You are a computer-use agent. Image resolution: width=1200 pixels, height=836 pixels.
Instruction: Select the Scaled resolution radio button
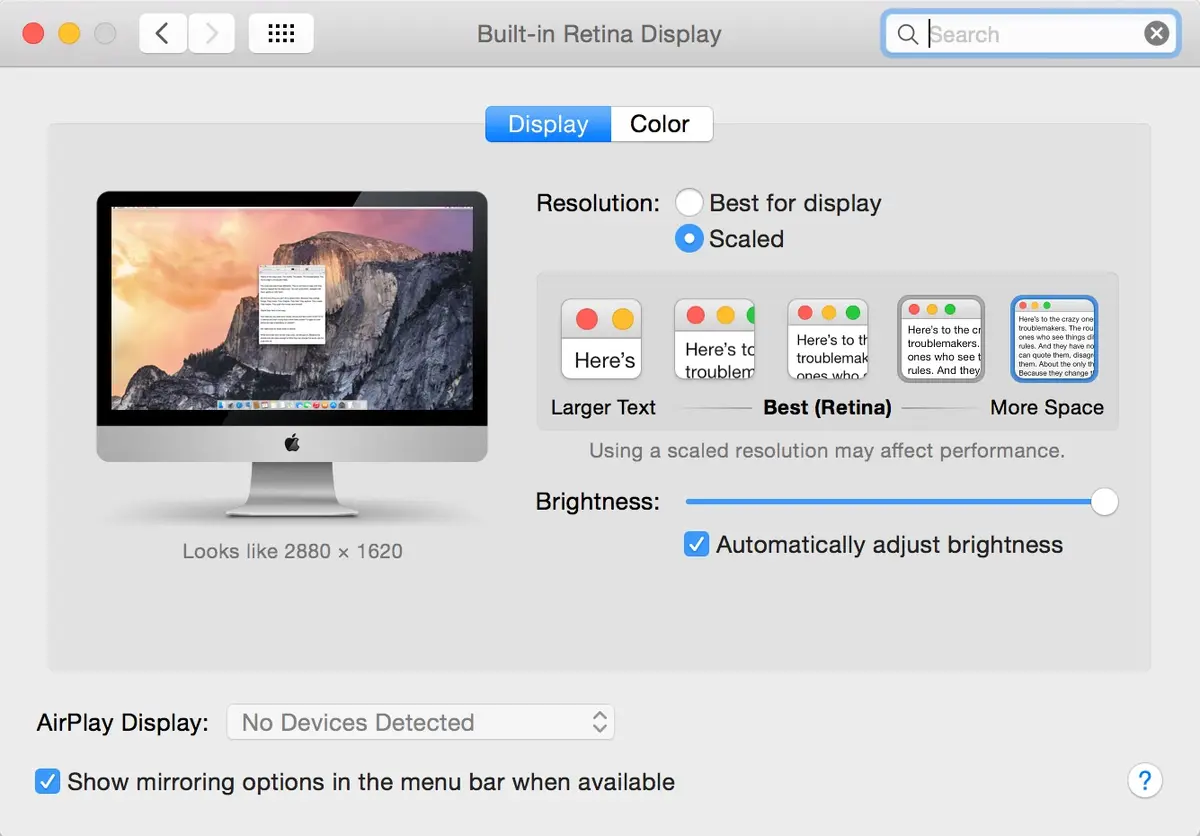[x=689, y=239]
